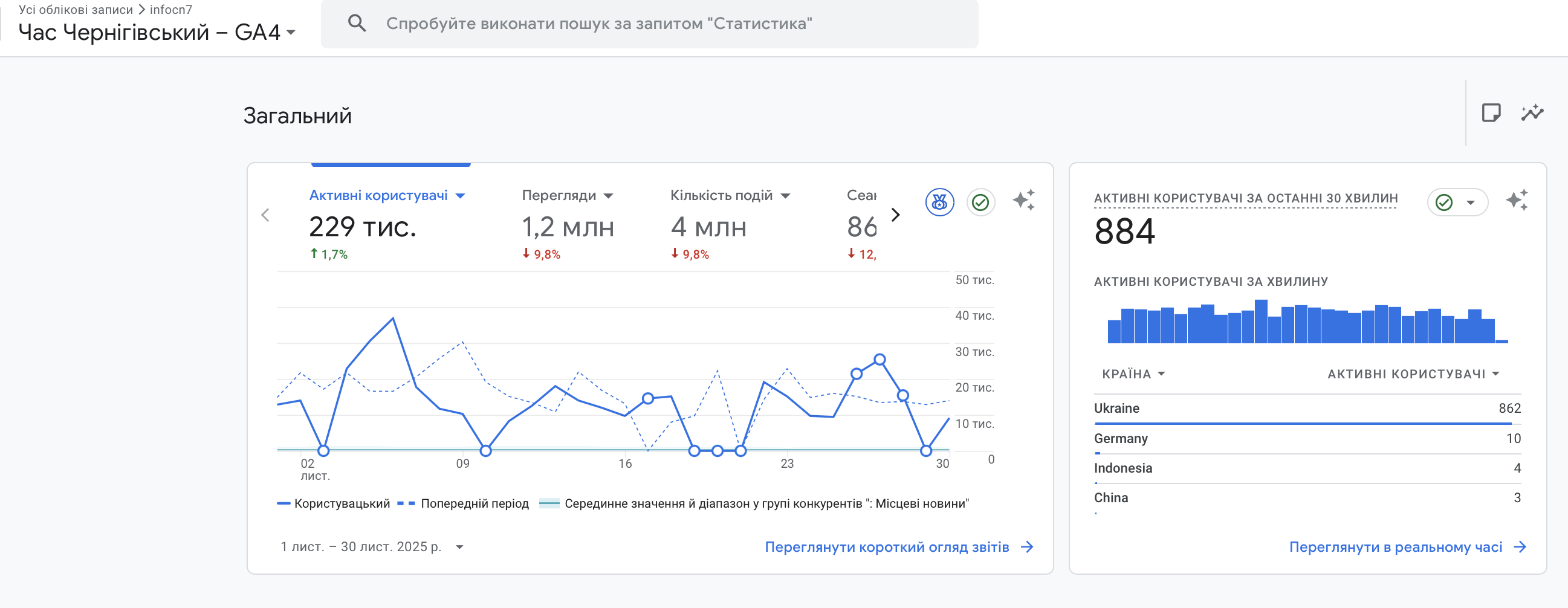This screenshot has height=608, width=1568.
Task: Click the green data quality checkmark icon
Action: tap(981, 203)
